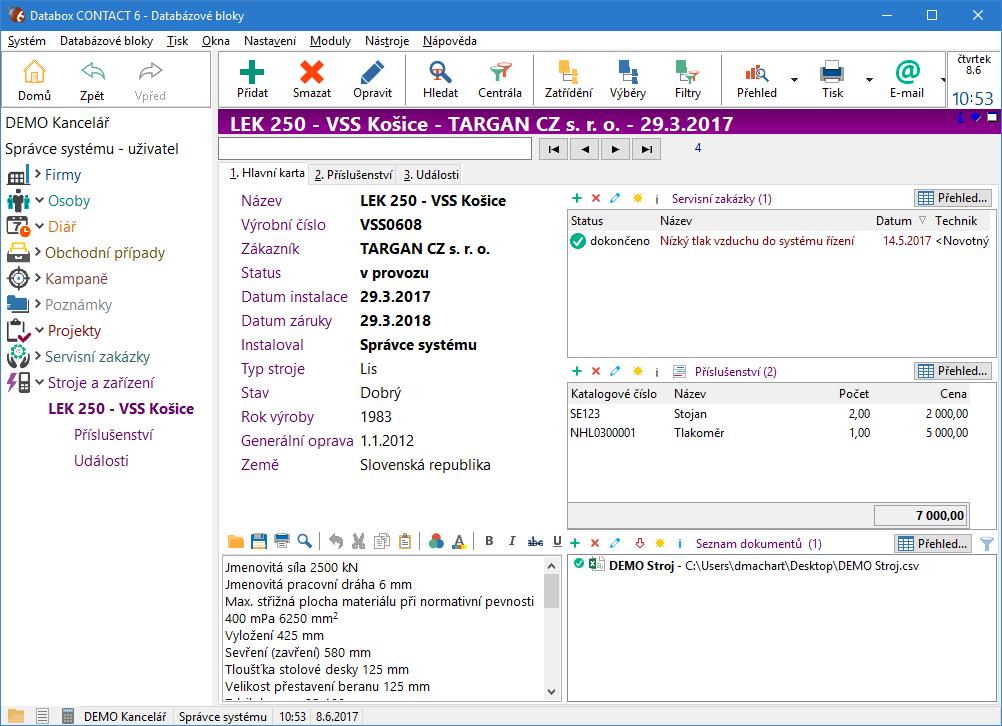Add a new record with Přidat
The width and height of the screenshot is (1002, 726).
pyautogui.click(x=252, y=79)
